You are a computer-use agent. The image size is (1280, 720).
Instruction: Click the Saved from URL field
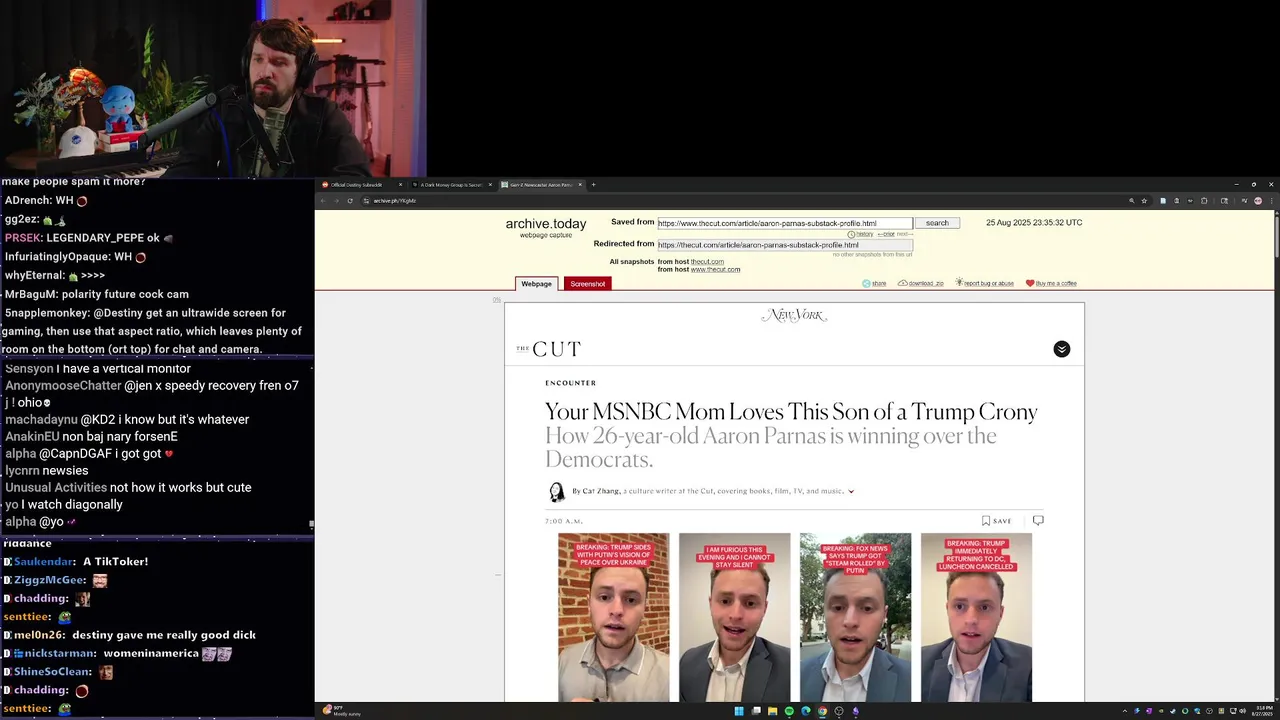[785, 223]
